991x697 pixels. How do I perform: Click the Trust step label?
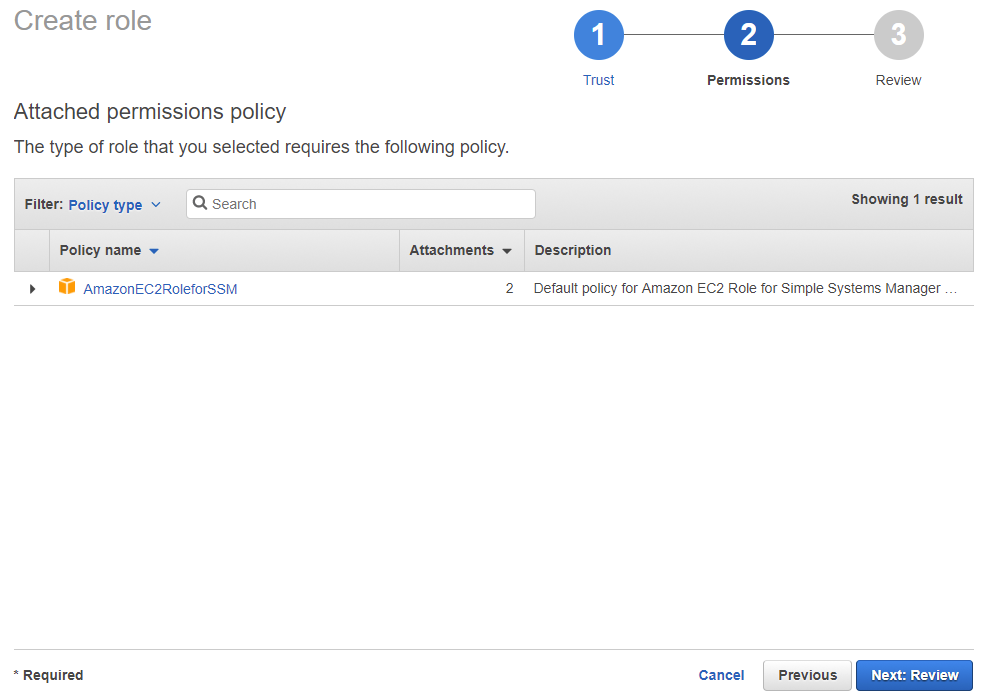[598, 80]
